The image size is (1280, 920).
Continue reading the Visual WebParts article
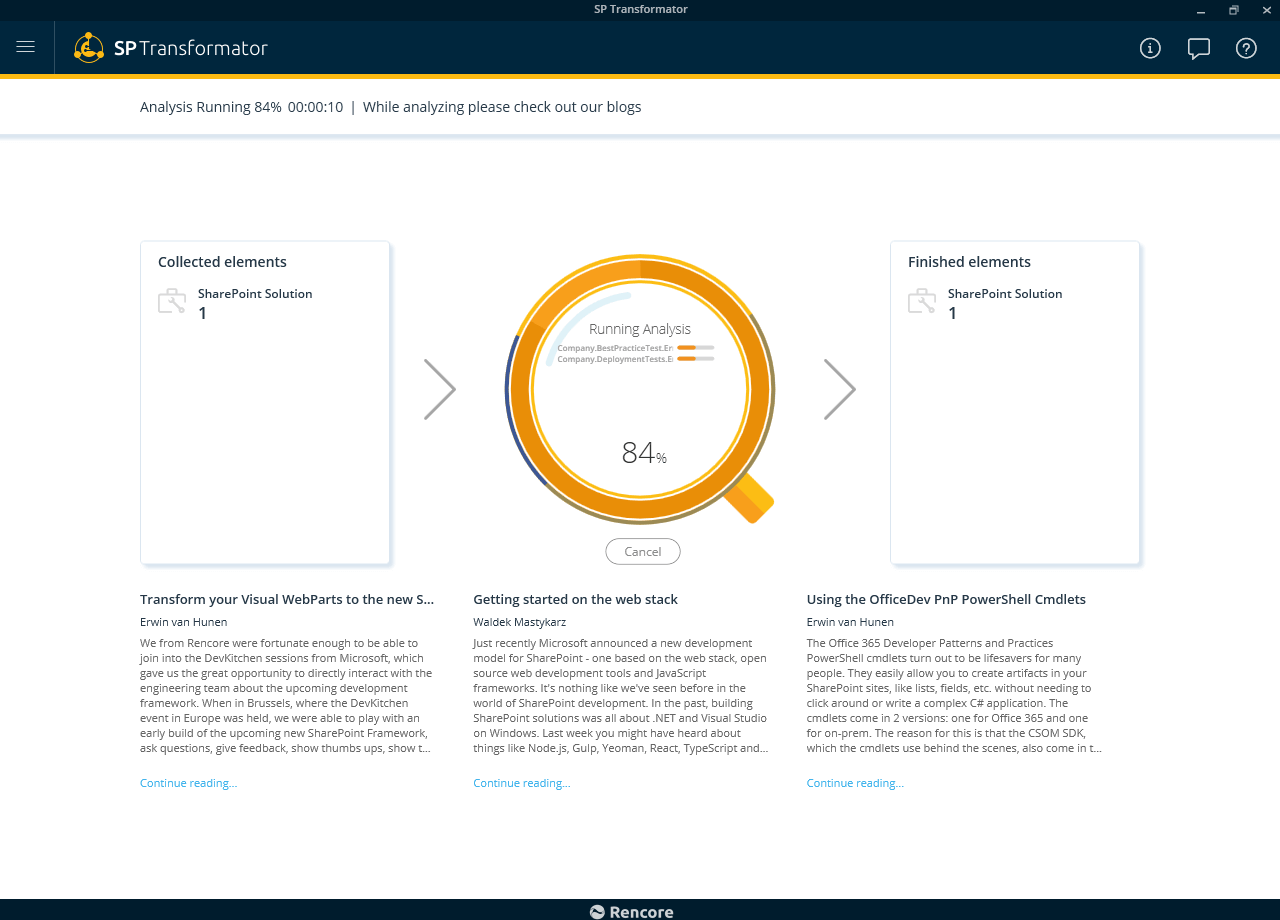(x=188, y=783)
